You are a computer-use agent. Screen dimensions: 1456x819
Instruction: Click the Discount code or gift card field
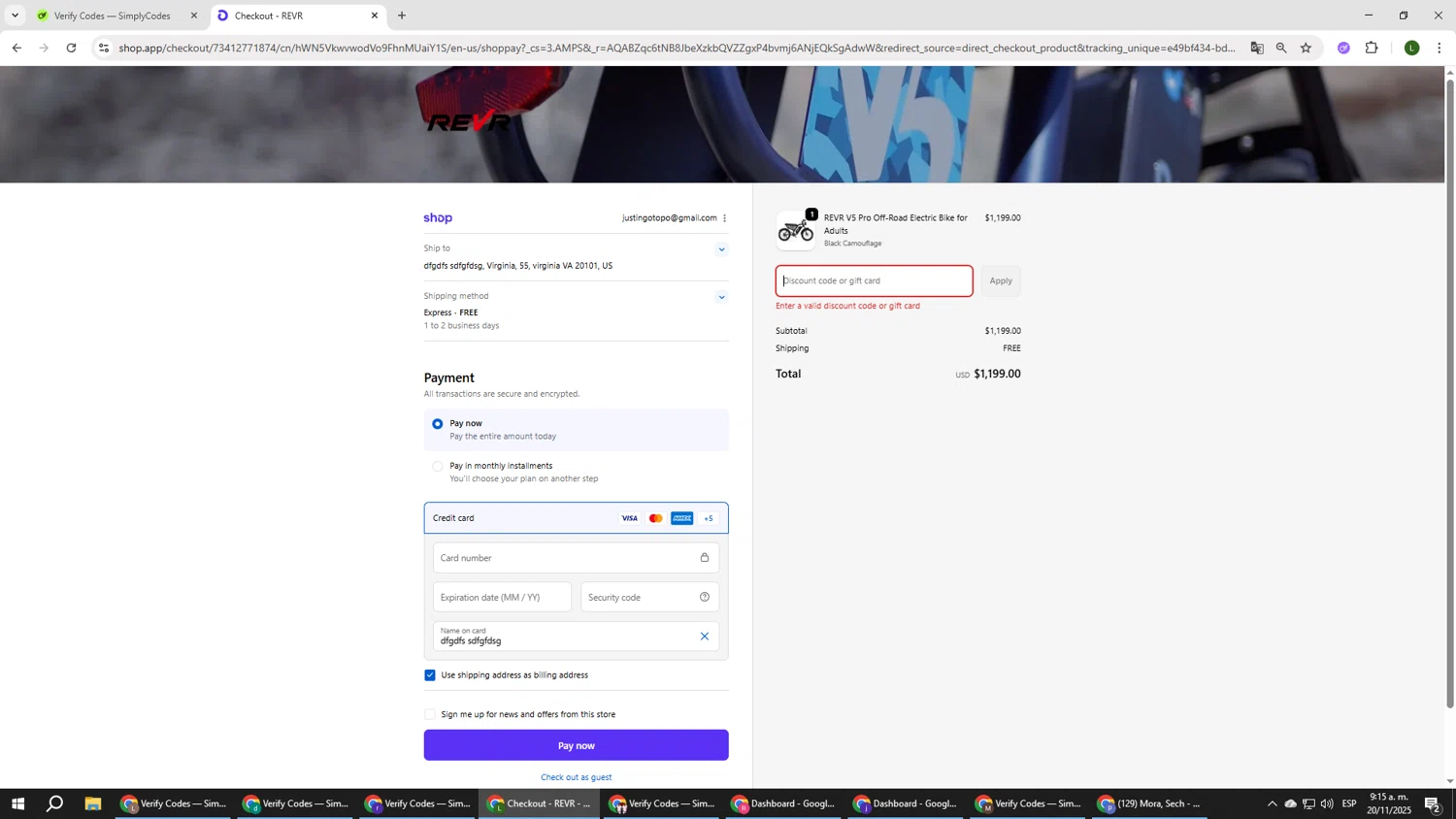pos(874,281)
